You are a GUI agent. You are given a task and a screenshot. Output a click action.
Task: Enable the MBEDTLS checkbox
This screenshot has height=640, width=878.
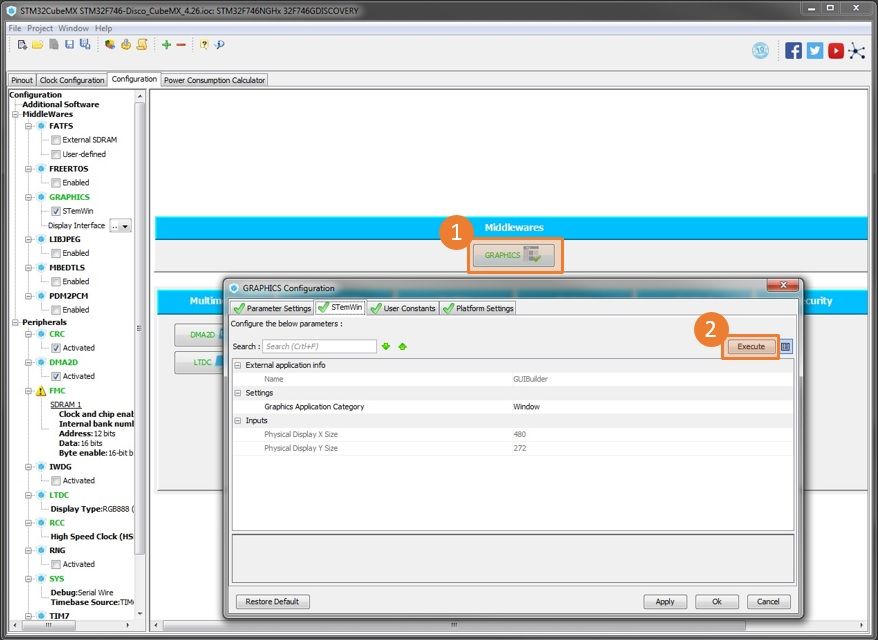(56, 281)
